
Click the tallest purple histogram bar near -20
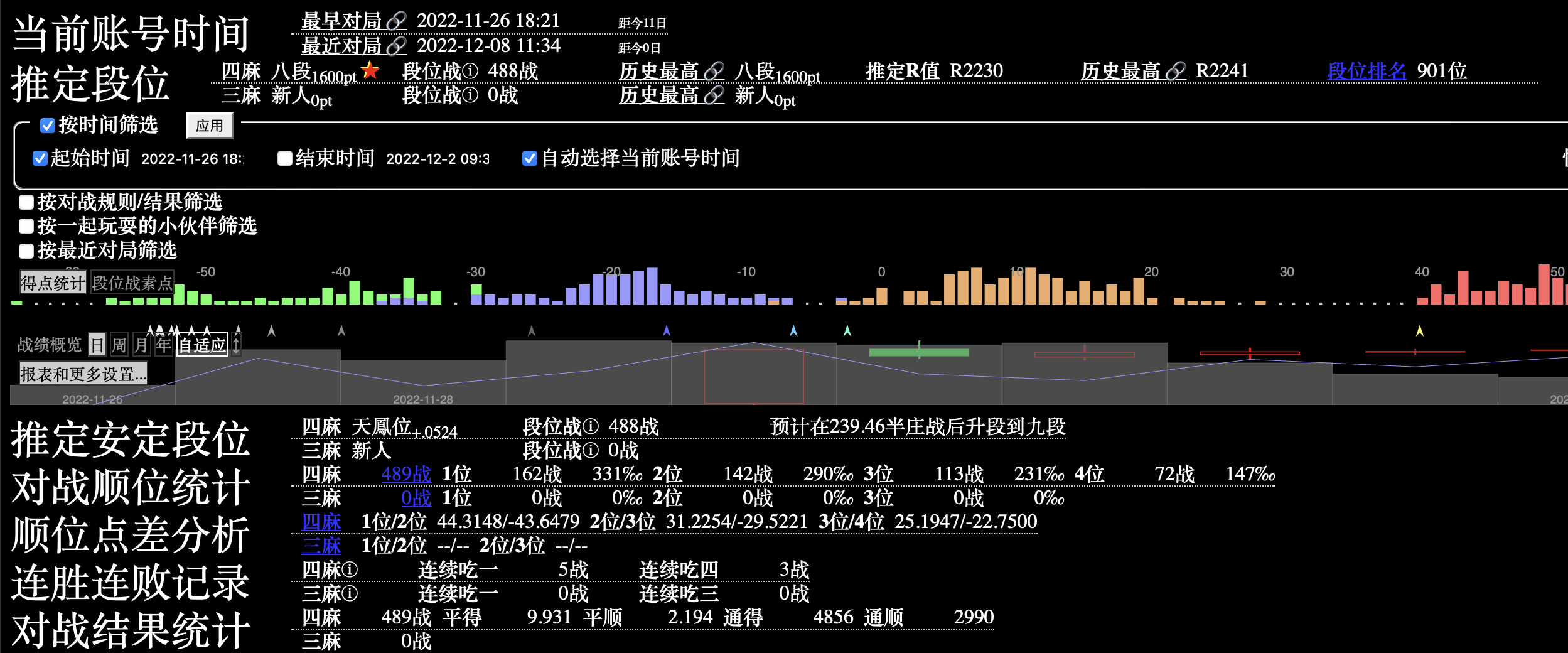tap(652, 286)
